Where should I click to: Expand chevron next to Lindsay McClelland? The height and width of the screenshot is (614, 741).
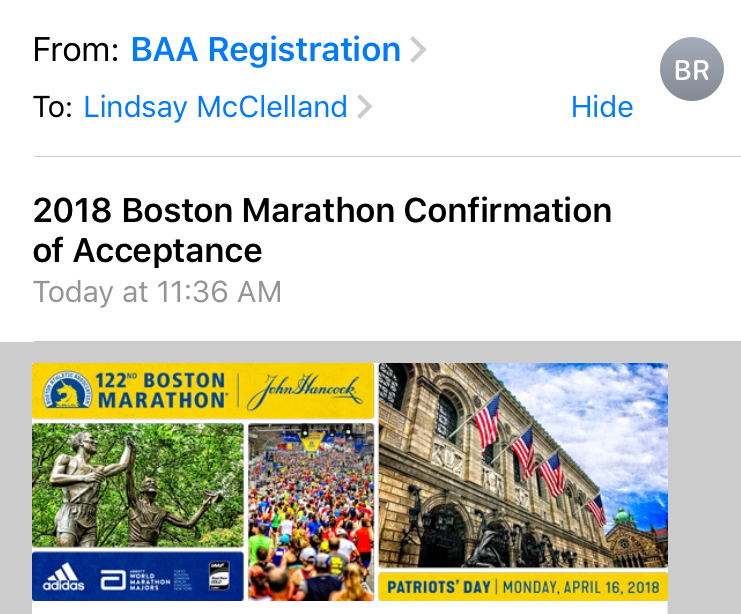(365, 107)
